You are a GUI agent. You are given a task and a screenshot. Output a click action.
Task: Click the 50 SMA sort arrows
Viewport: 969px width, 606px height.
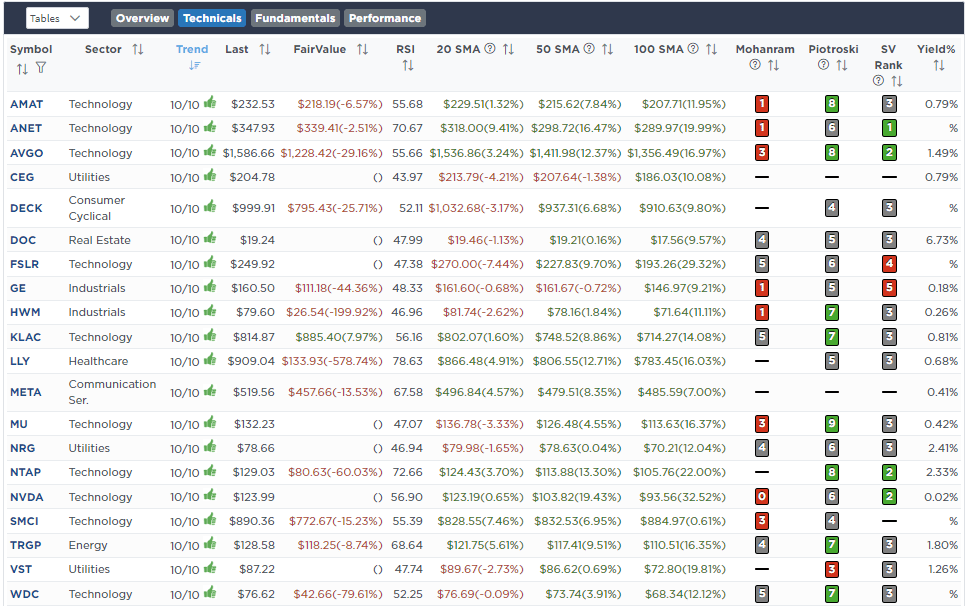coord(607,49)
